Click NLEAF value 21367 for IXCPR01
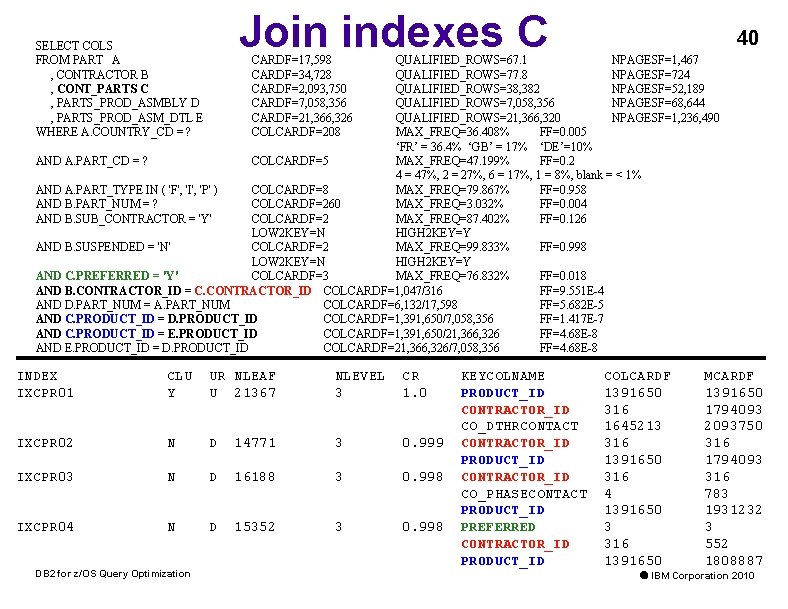 pos(255,393)
